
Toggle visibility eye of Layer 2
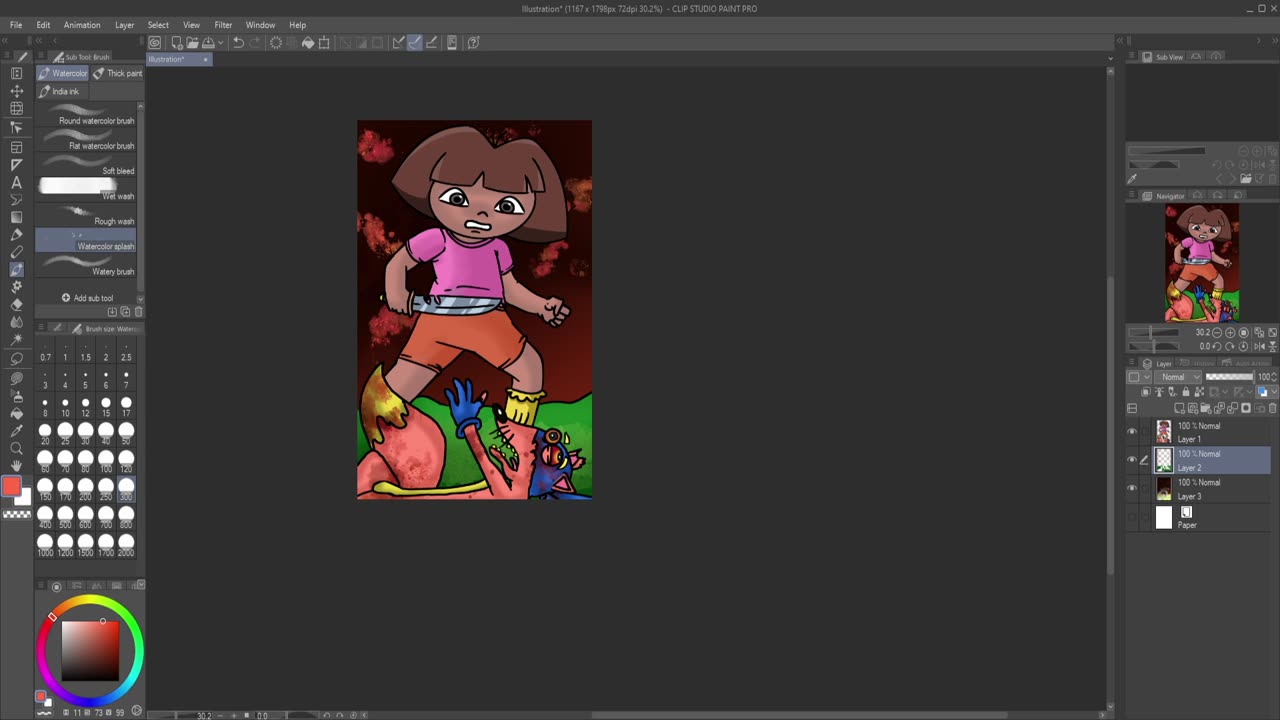(x=1132, y=460)
